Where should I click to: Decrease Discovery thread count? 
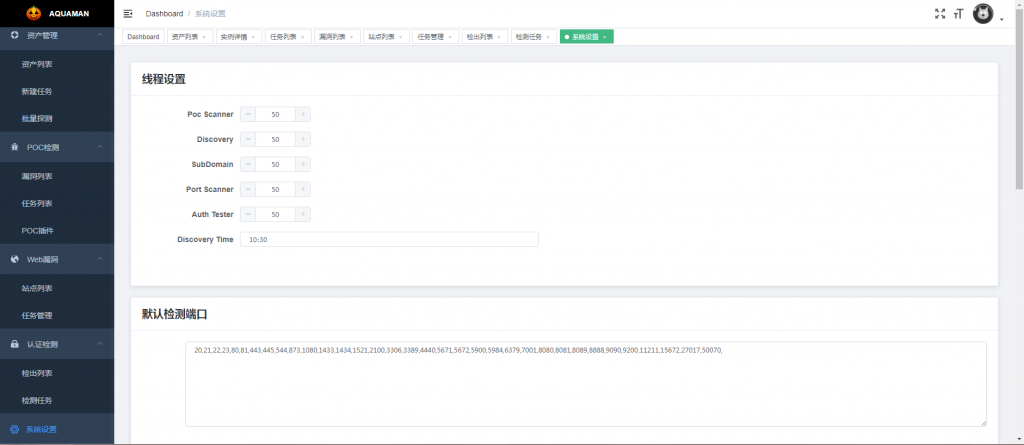coord(248,139)
